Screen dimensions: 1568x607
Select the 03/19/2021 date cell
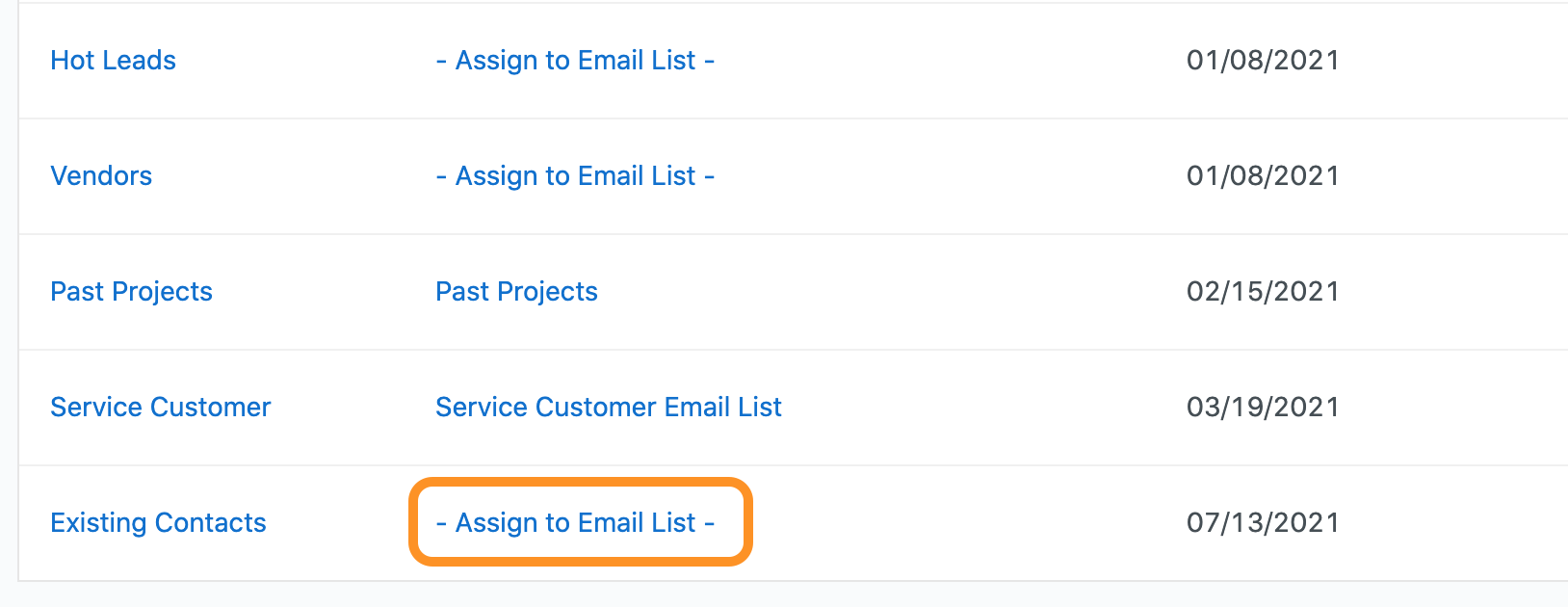pyautogui.click(x=1263, y=407)
